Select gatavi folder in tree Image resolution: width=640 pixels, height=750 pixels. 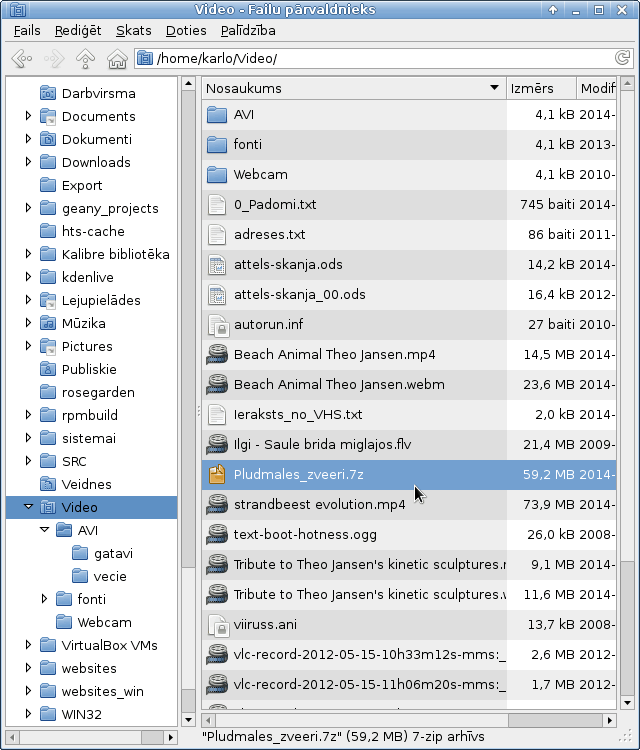[x=113, y=553]
